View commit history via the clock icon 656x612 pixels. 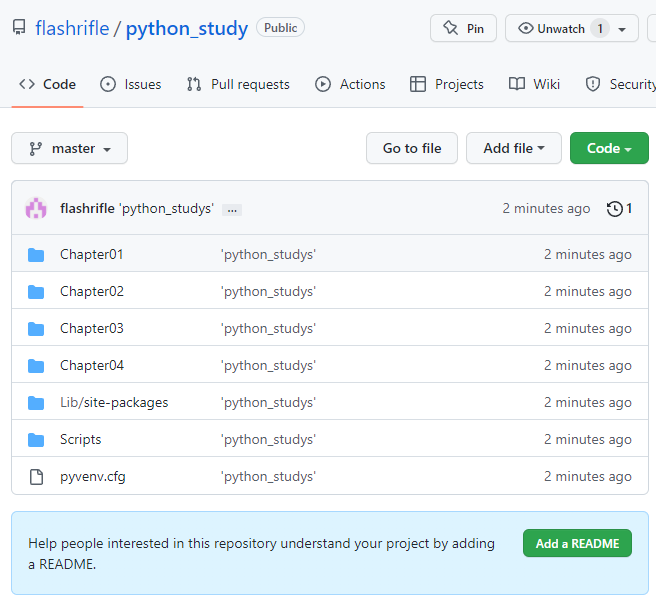[x=619, y=208]
